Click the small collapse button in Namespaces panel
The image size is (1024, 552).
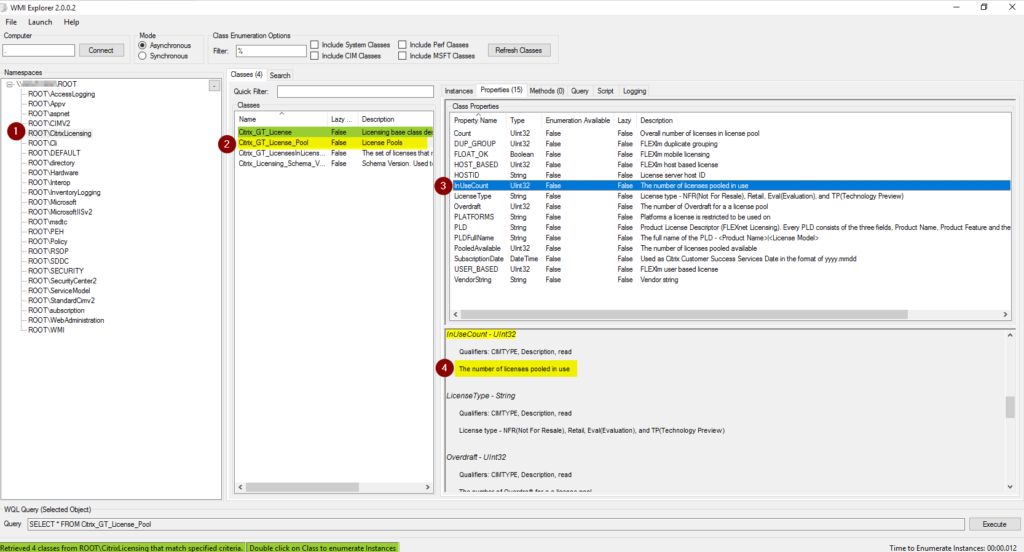click(x=214, y=85)
